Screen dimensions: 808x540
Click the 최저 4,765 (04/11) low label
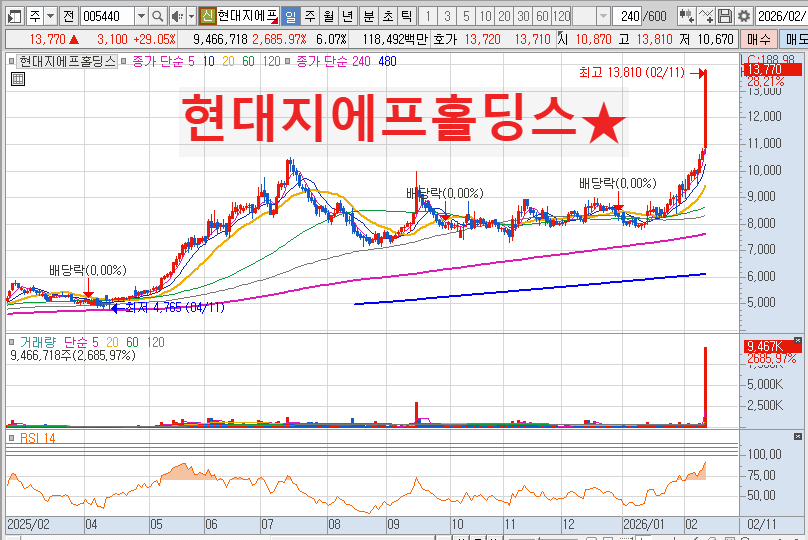pos(175,308)
